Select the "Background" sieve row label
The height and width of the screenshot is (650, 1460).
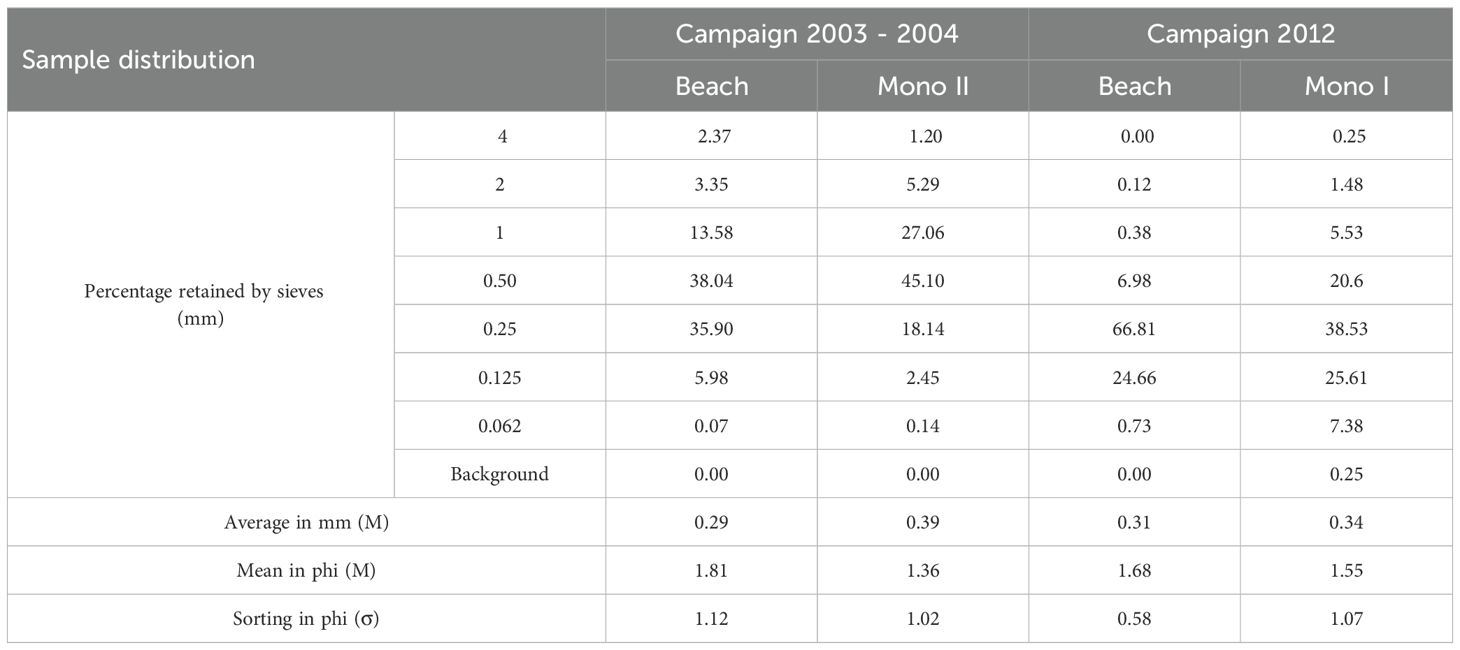pyautogui.click(x=499, y=474)
